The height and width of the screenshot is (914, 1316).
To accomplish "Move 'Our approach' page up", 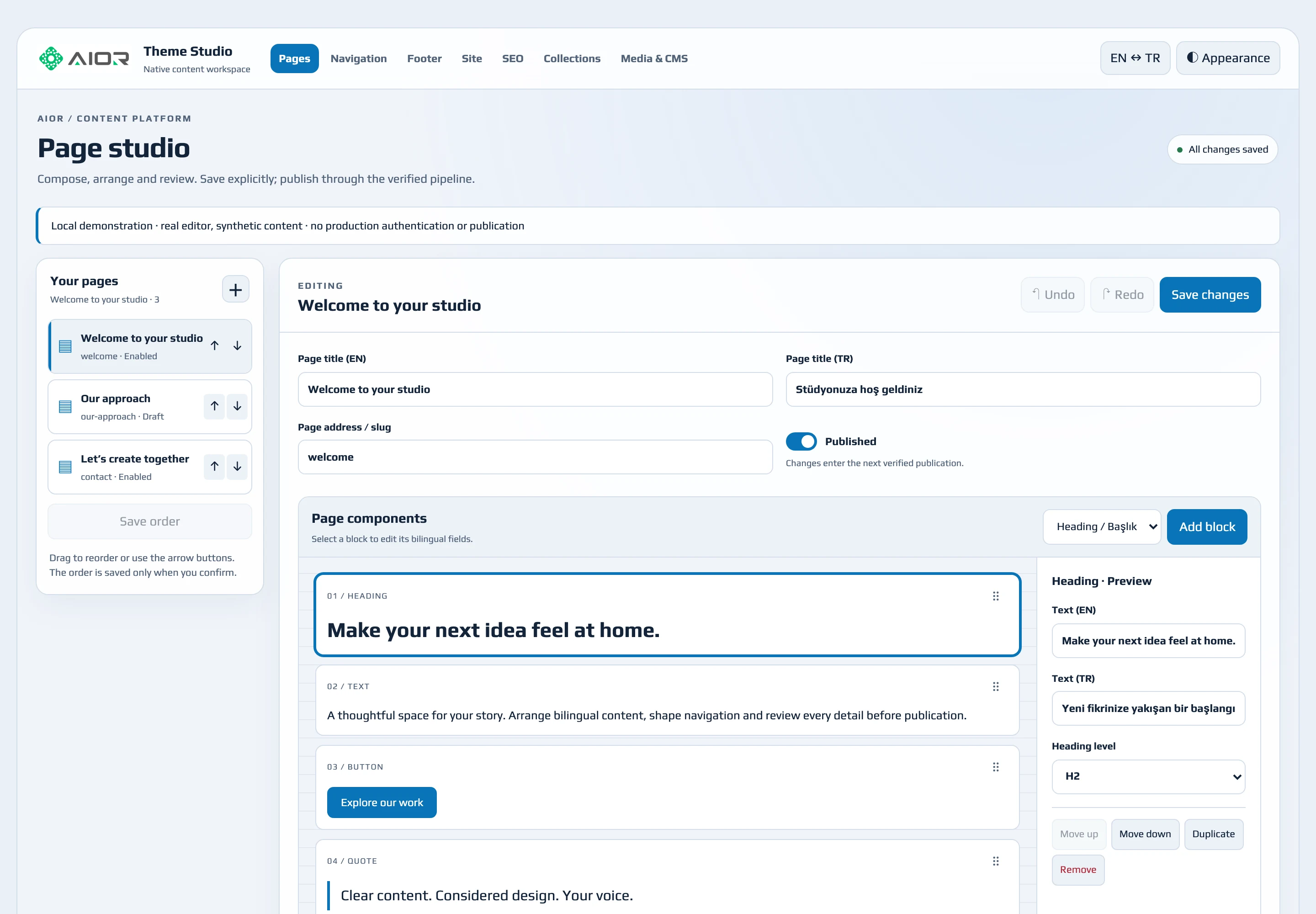I will [x=214, y=406].
